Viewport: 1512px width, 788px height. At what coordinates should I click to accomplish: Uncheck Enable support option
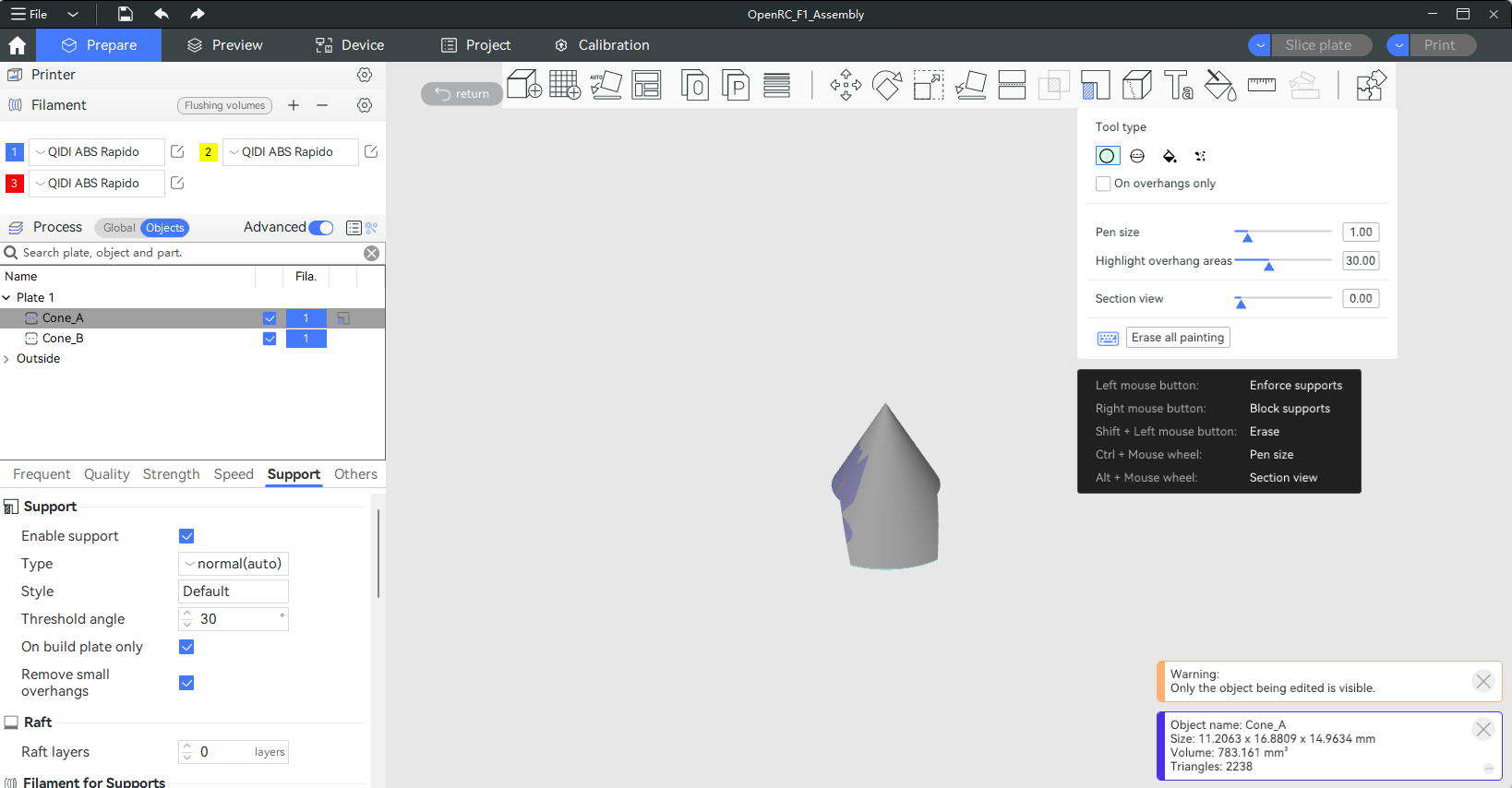[186, 536]
